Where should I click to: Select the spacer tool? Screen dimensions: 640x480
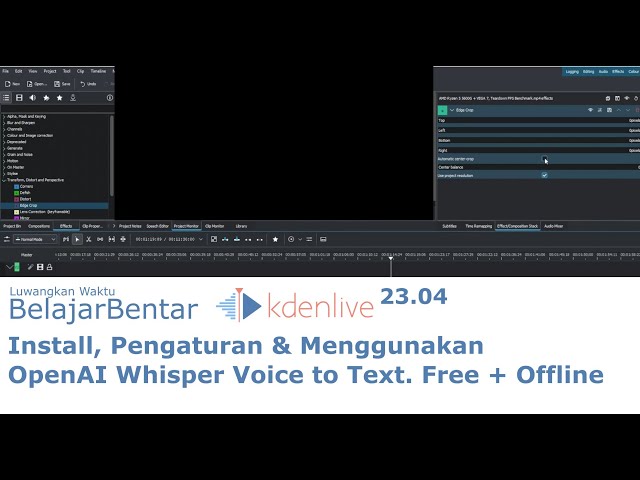[x=100, y=239]
